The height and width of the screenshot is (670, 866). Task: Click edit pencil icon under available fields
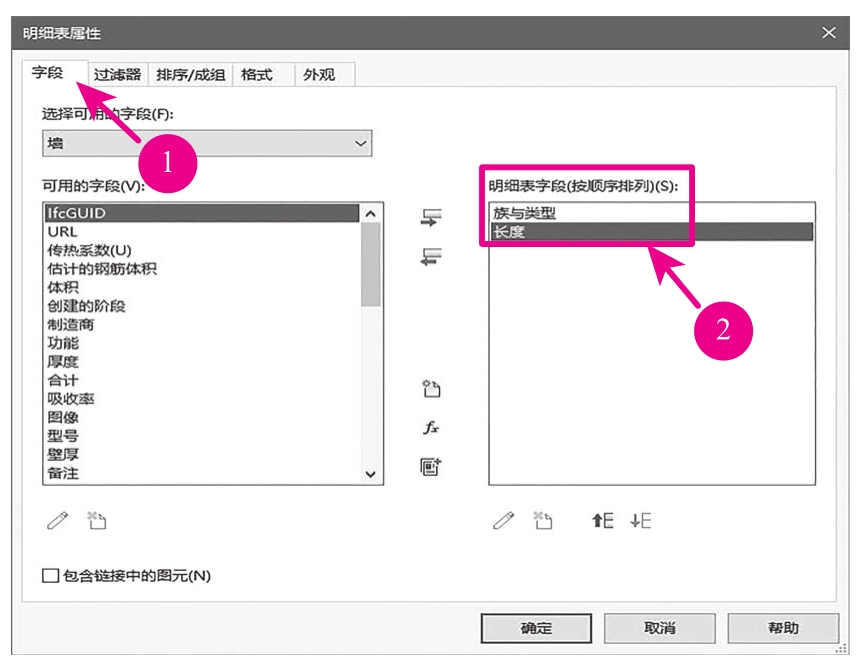click(58, 521)
